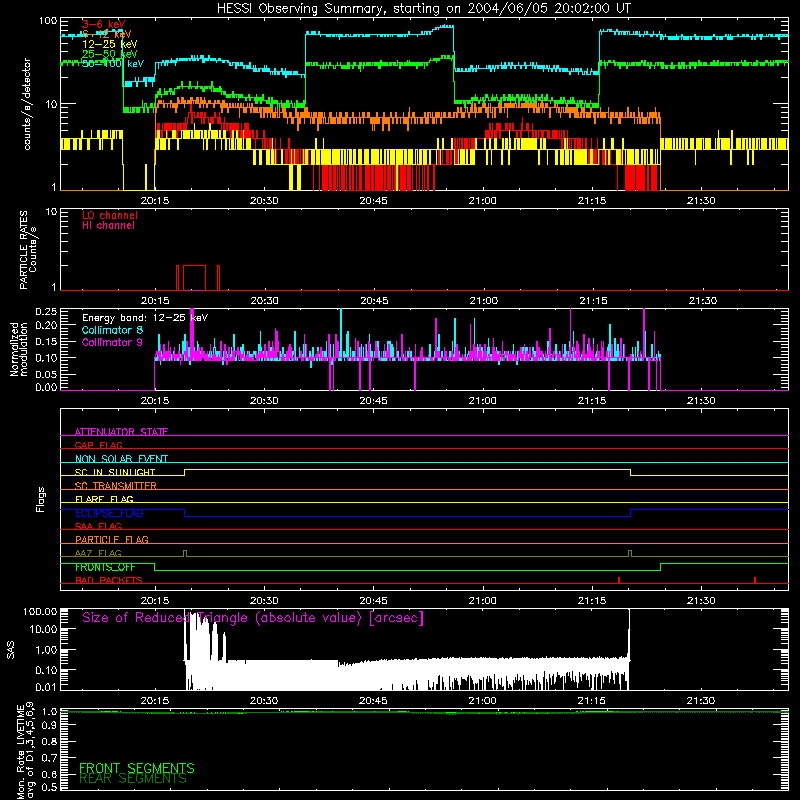The image size is (800, 800).
Task: Click the 50-100 keV cyan legend label
Action: click(x=112, y=64)
